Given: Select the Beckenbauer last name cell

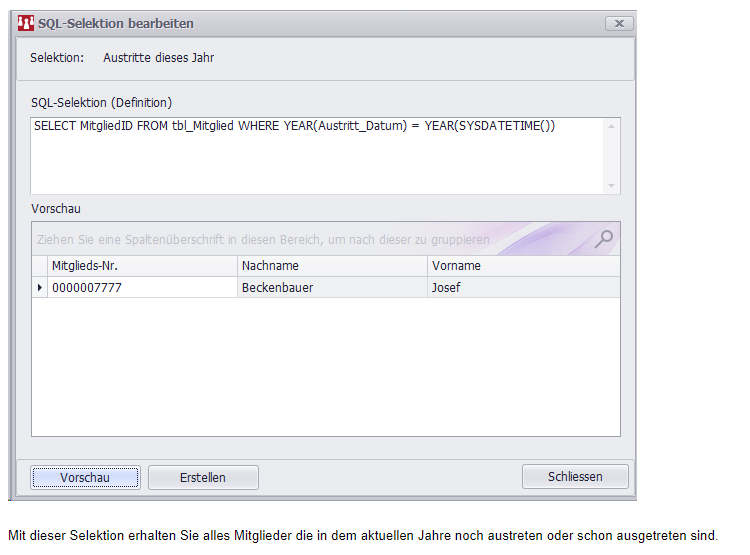Looking at the screenshot, I should click(x=332, y=288).
